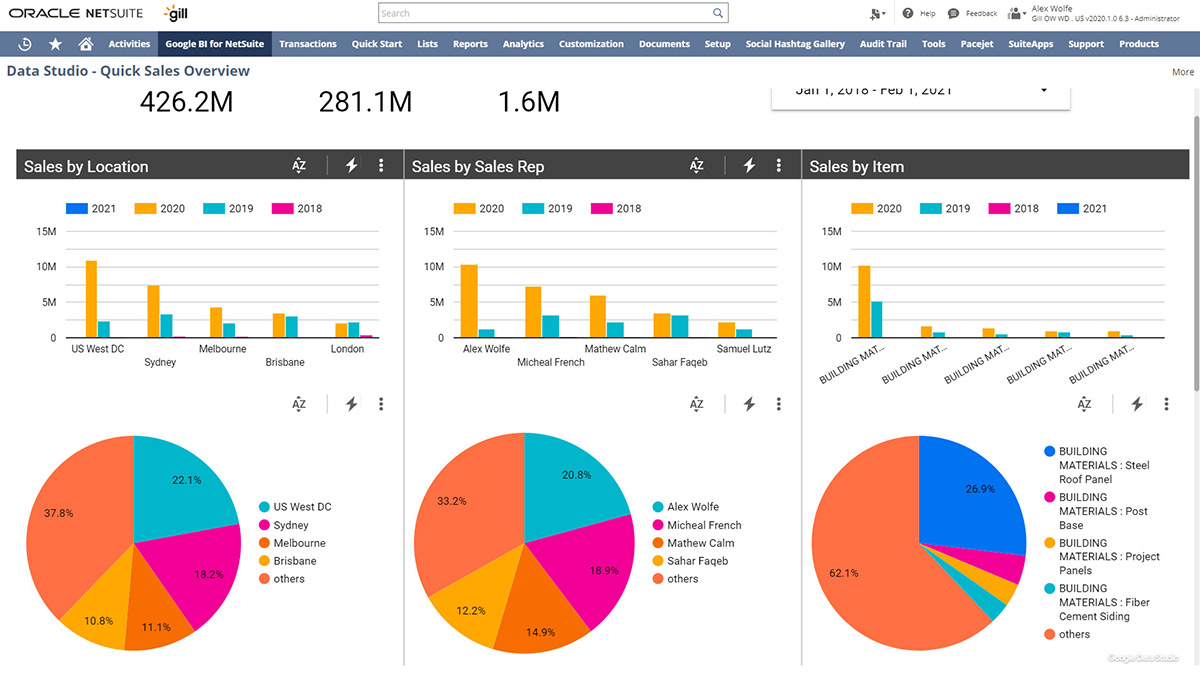Click the Feedback speech bubble icon
Screen dimensions: 1200x673
[953, 12]
